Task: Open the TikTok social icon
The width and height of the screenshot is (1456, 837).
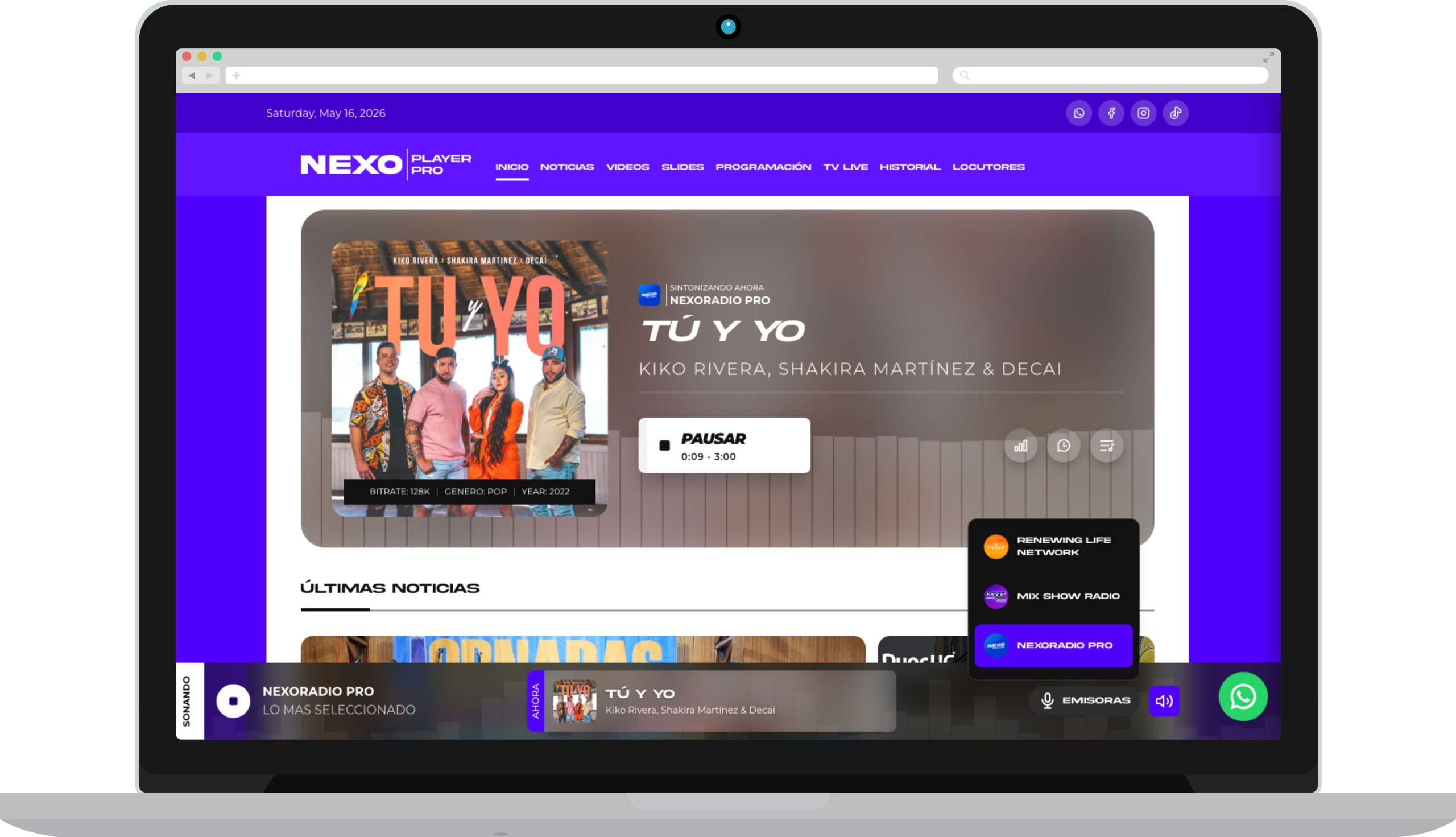Action: pos(1176,113)
